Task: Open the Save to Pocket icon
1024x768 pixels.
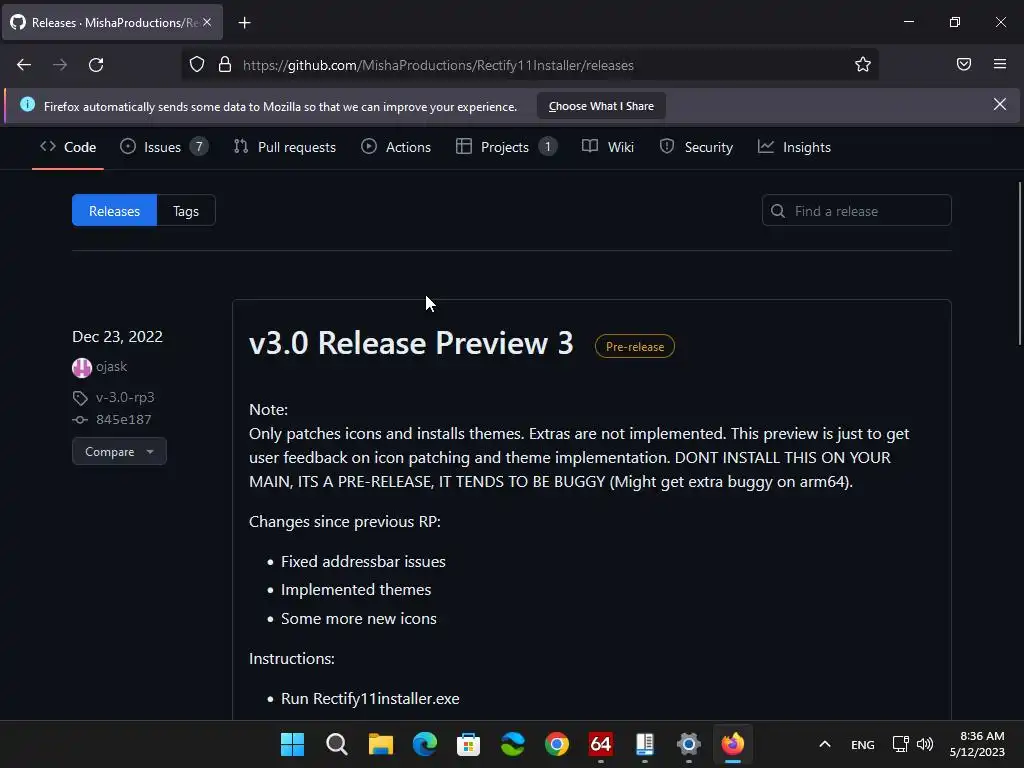Action: point(963,64)
